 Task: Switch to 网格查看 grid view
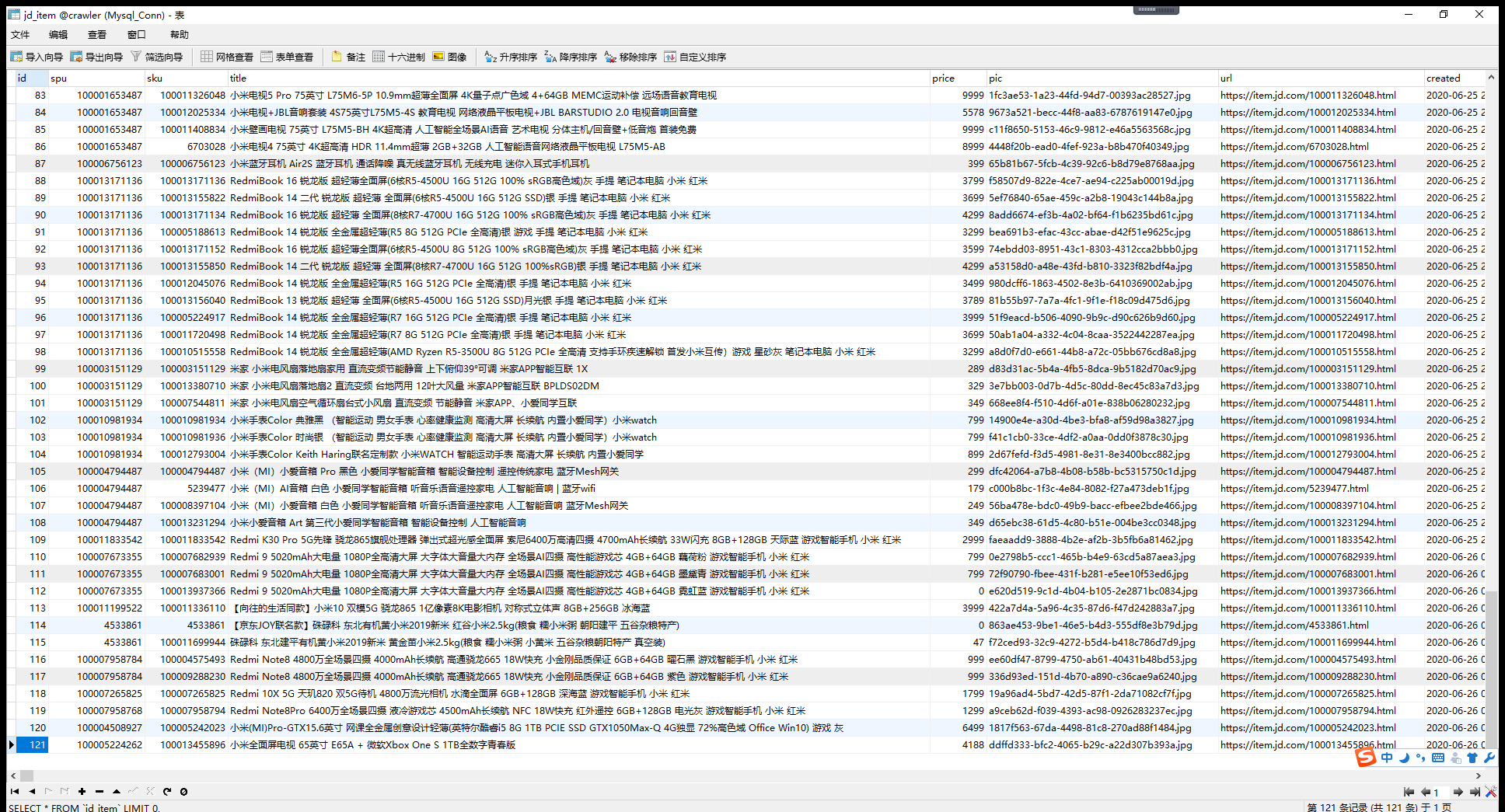(227, 57)
